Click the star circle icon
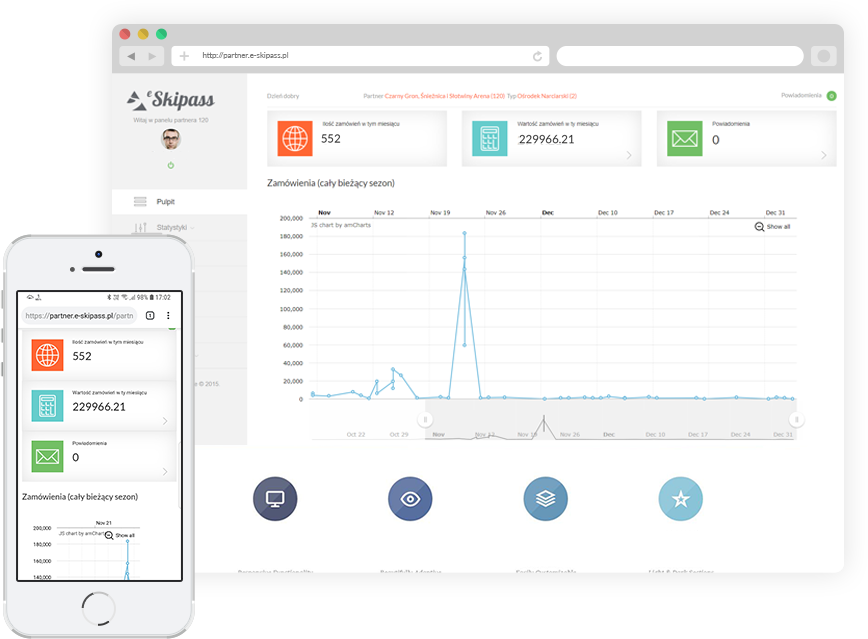The image size is (868, 639). (680, 499)
